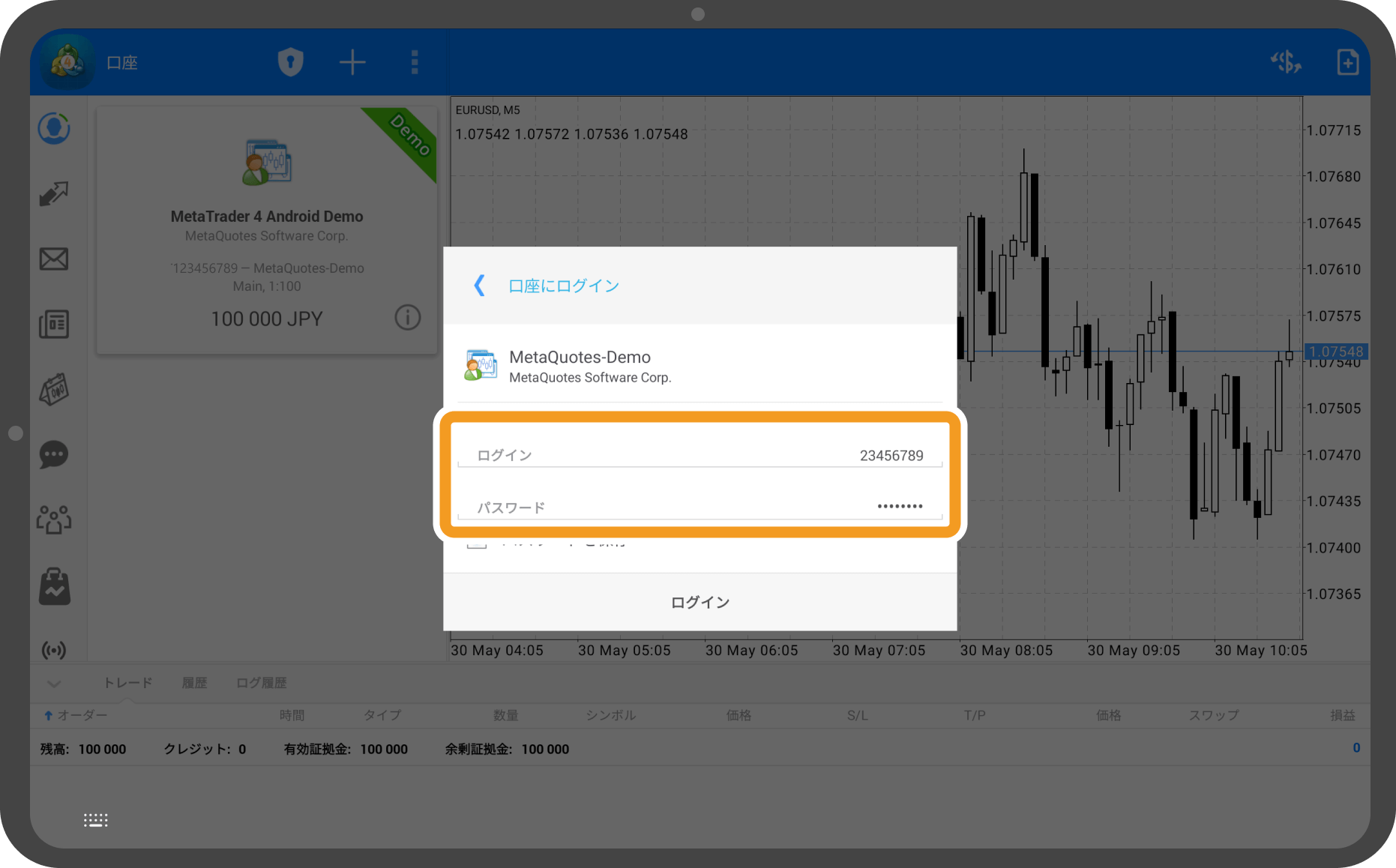Image resolution: width=1396 pixels, height=868 pixels.
Task: Open the Market shopping bag icon
Action: pyautogui.click(x=54, y=585)
